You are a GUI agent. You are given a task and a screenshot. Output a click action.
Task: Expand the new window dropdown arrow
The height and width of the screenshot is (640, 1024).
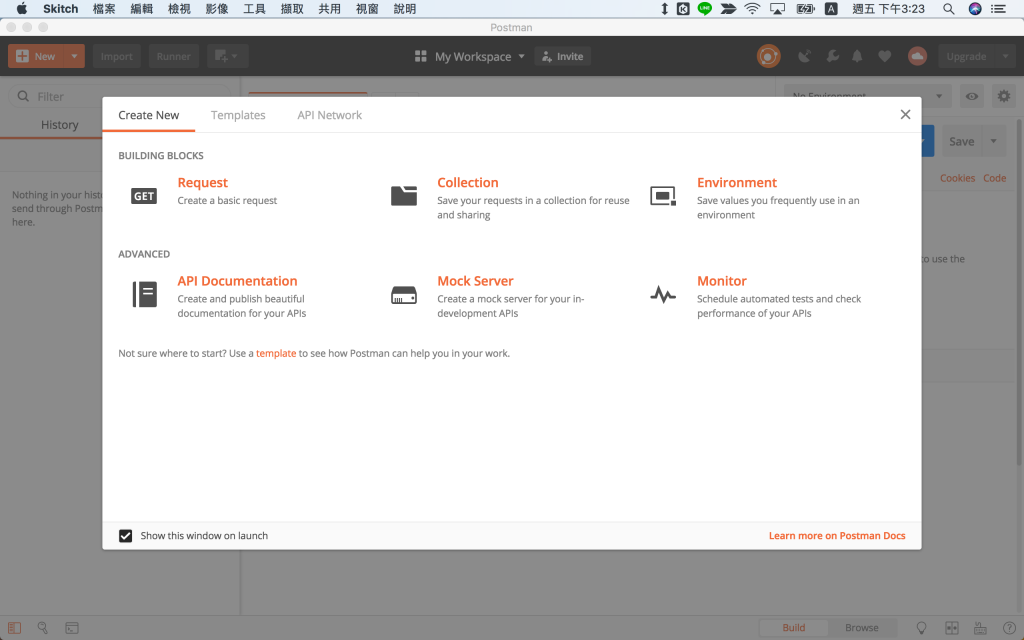235,56
